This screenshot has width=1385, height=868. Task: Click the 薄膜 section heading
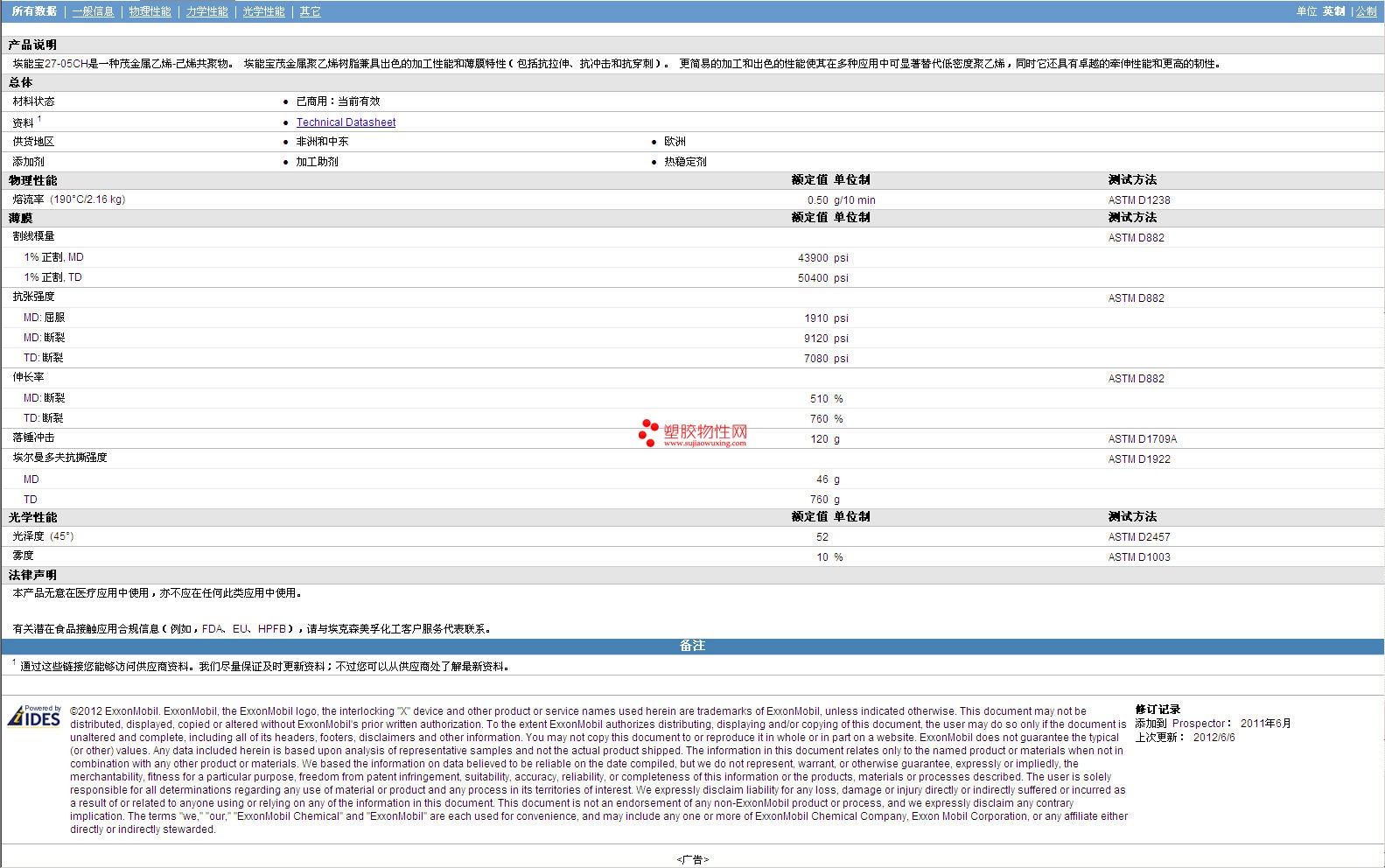point(20,218)
